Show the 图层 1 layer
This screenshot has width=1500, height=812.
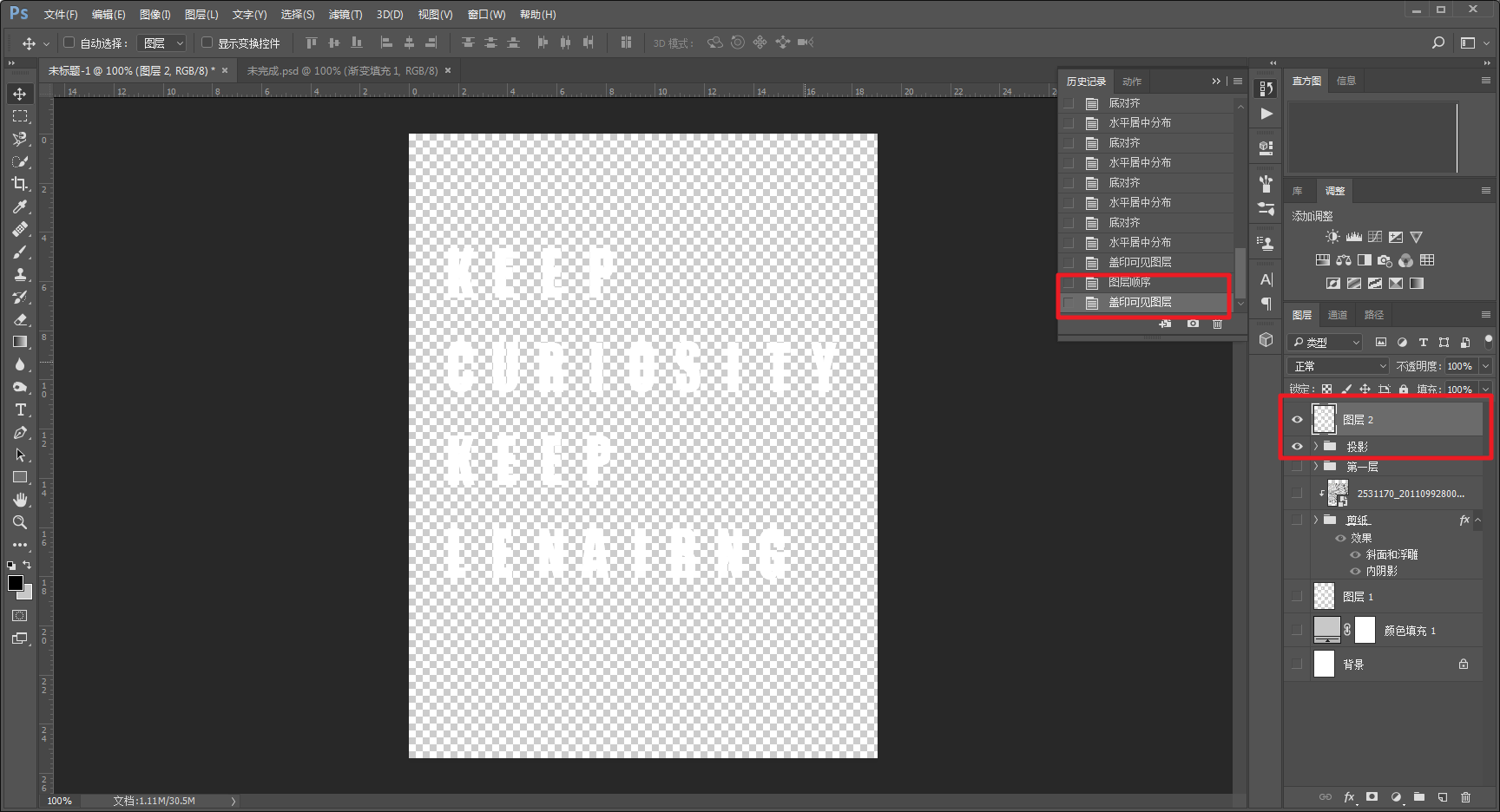tap(1297, 596)
